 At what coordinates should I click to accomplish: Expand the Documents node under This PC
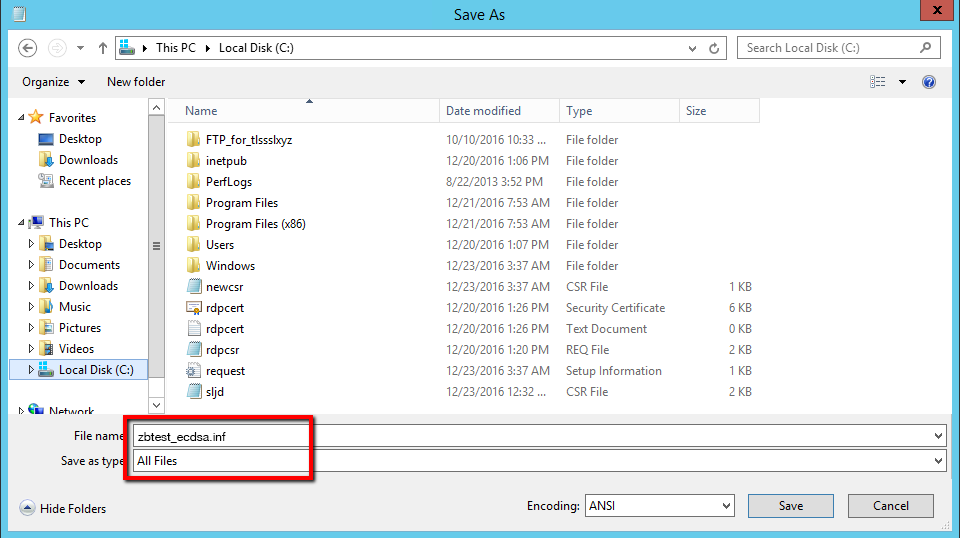[x=31, y=265]
